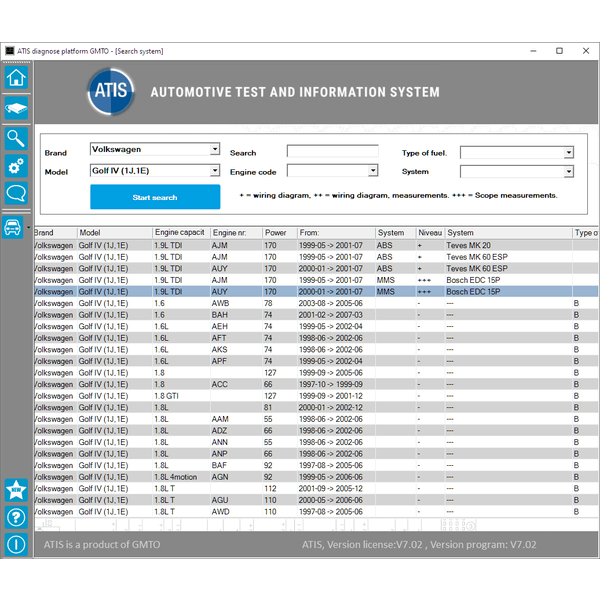Click the NEW star icon

15,489
